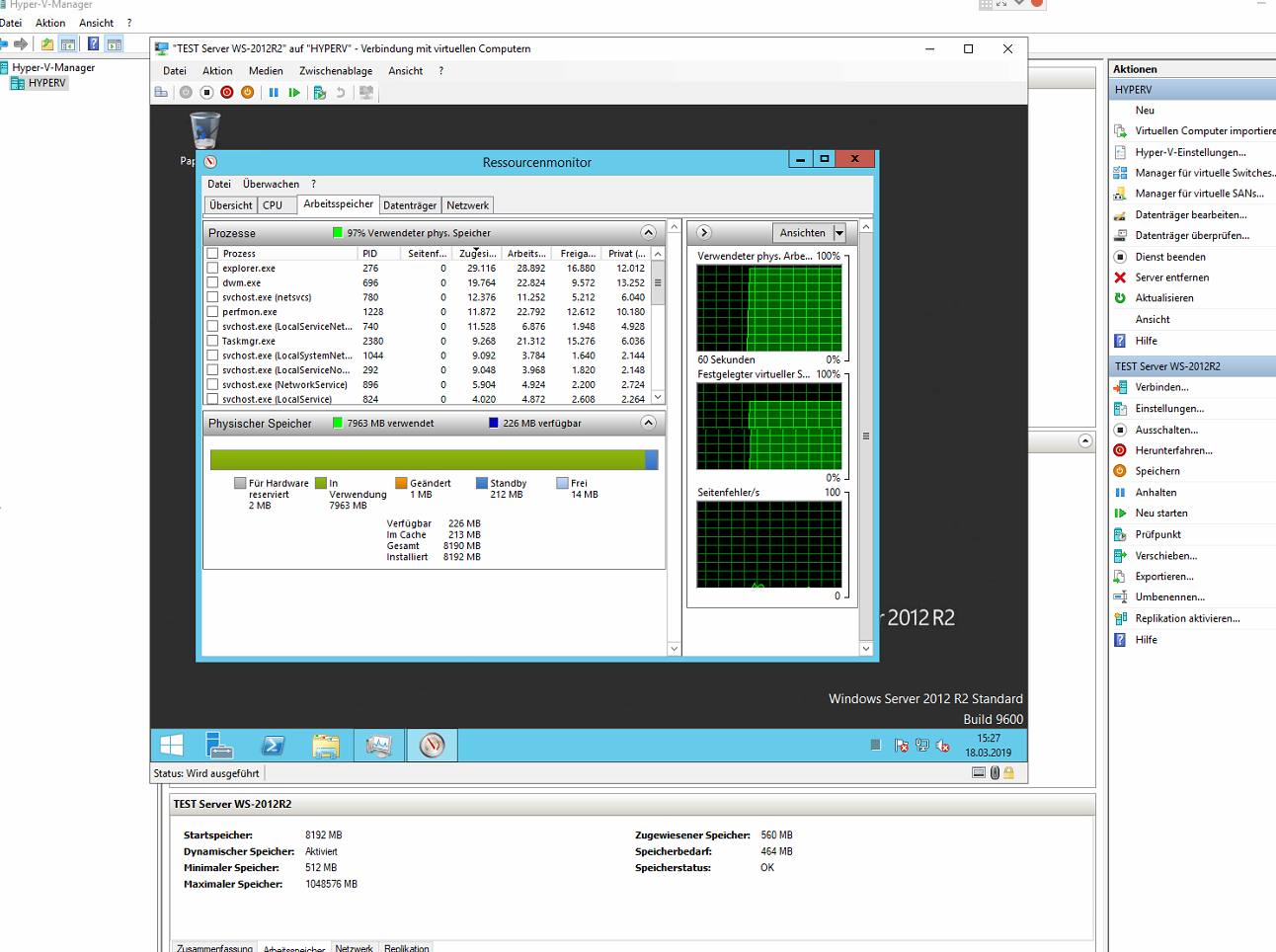1276x952 pixels.
Task: Click Enhanced Session icon in VM toolbar
Action: tap(366, 93)
